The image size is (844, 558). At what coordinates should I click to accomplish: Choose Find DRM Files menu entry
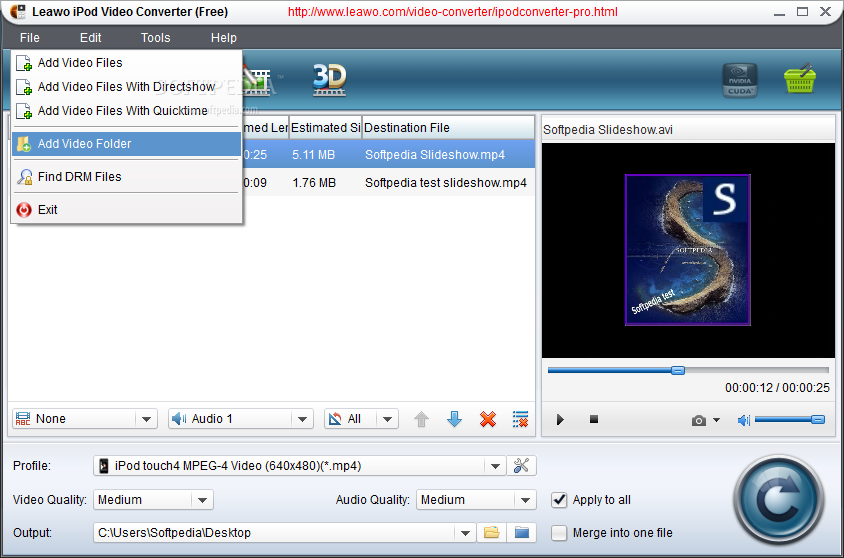pyautogui.click(x=126, y=176)
